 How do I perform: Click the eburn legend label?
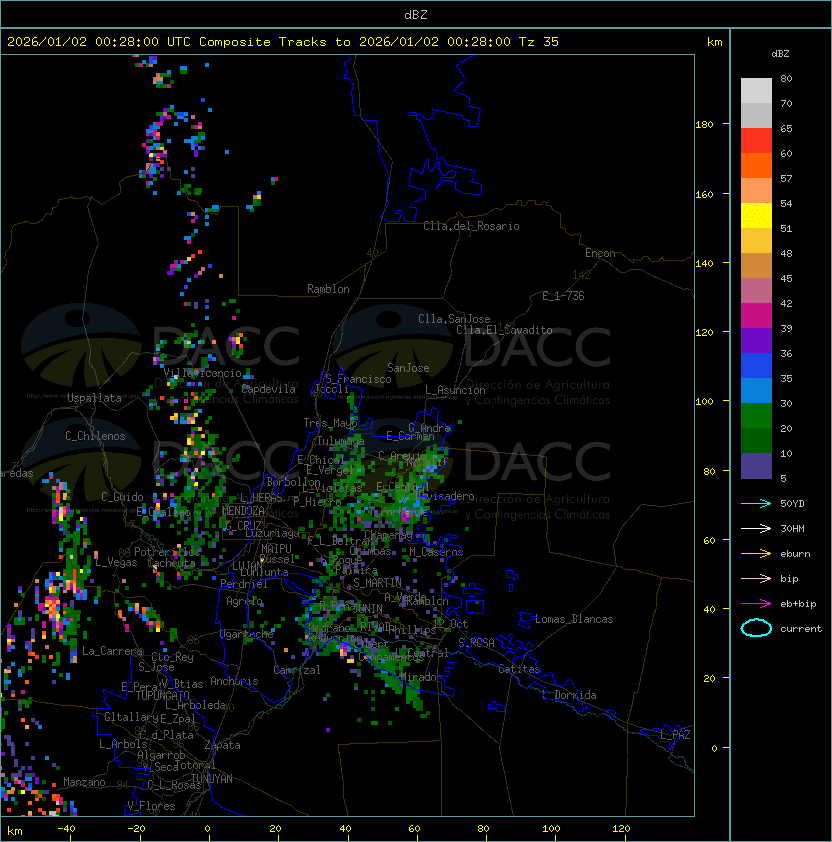coord(795,554)
